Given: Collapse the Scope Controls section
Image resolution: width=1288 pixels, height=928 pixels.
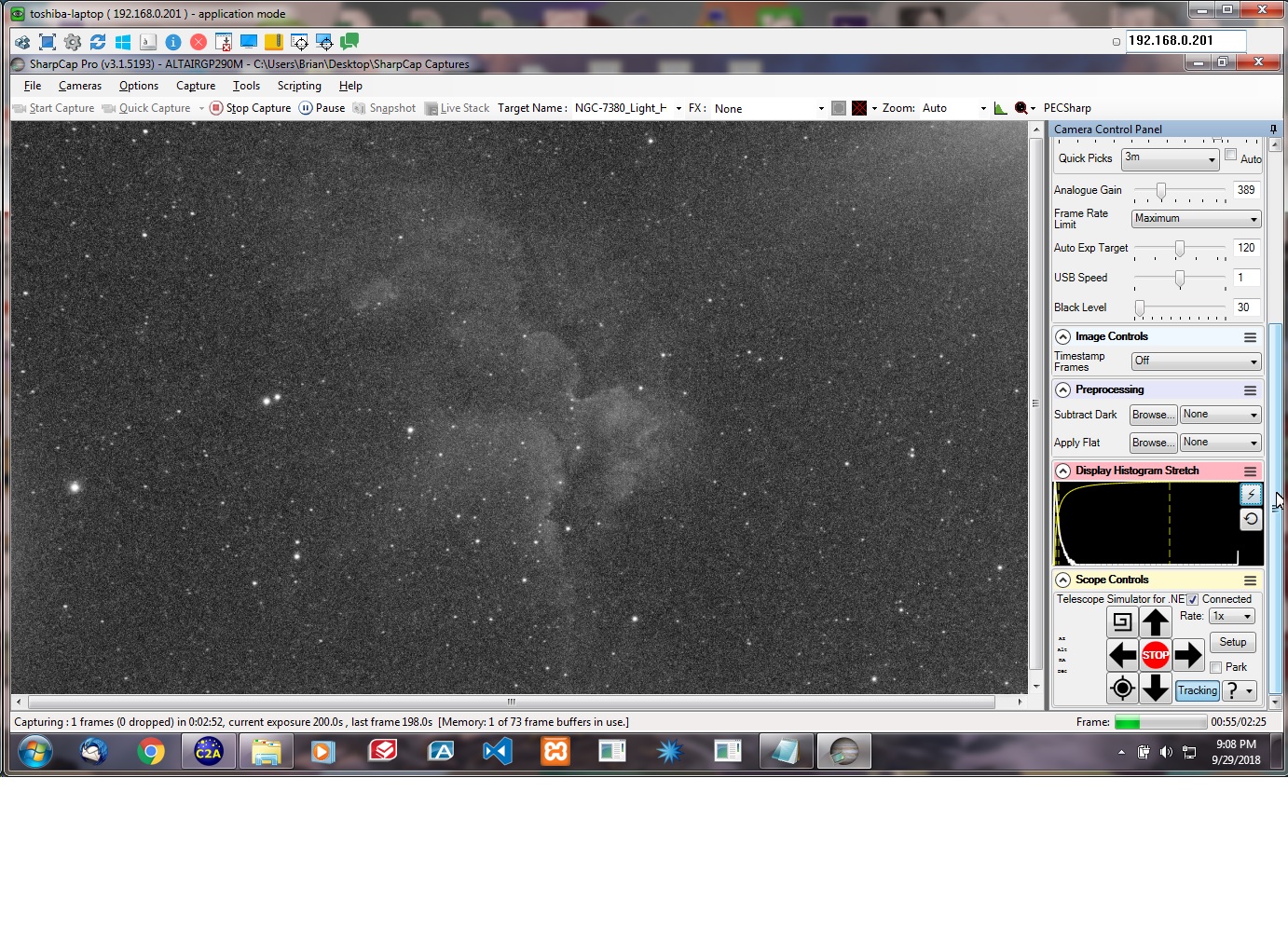Looking at the screenshot, I should (x=1062, y=580).
